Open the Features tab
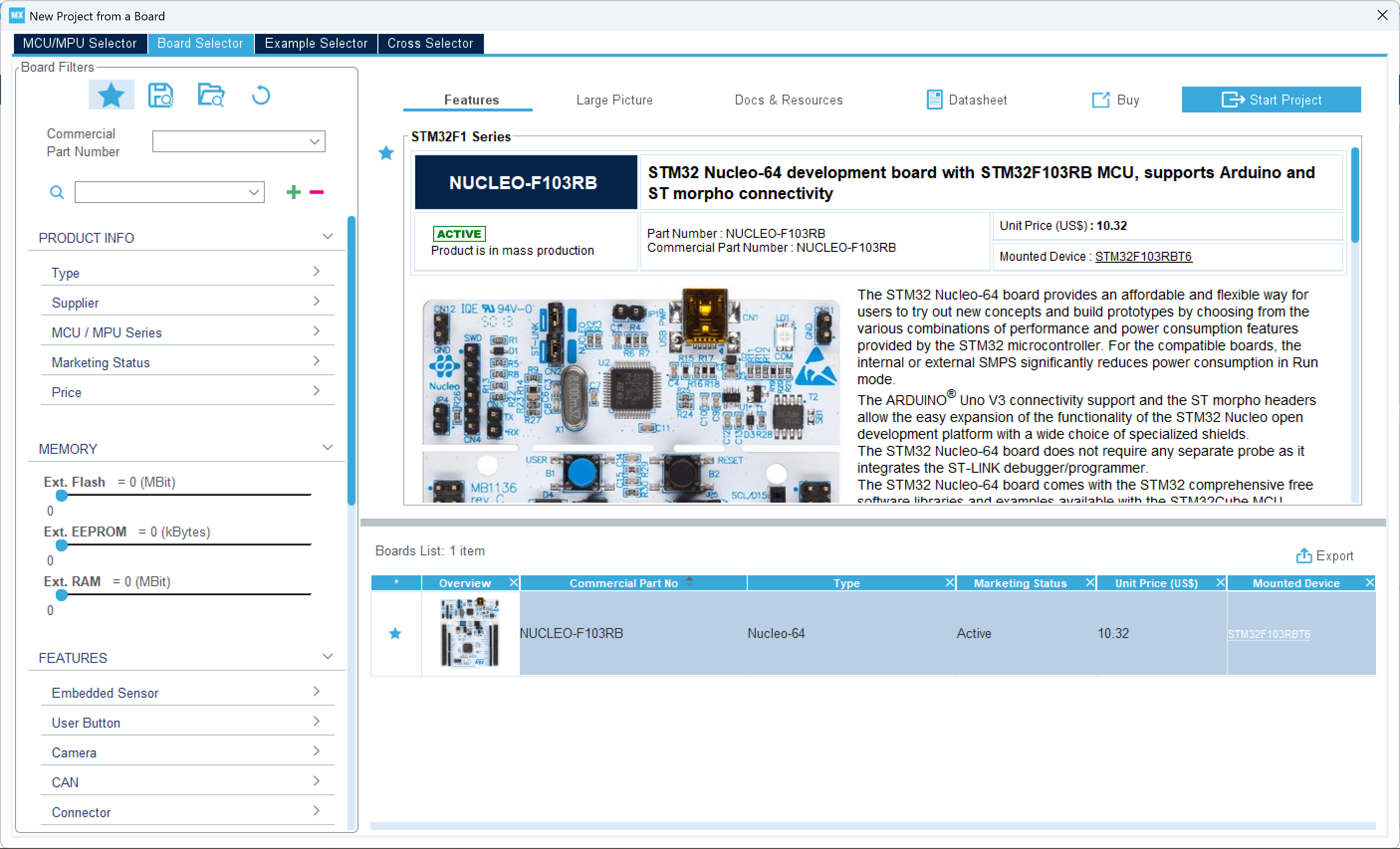This screenshot has height=849, width=1400. tap(471, 100)
